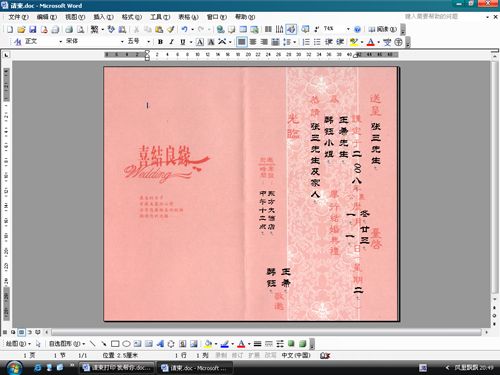Viewport: 500px width, 375px height.
Task: Open the 插入 menu
Action: [103, 17]
